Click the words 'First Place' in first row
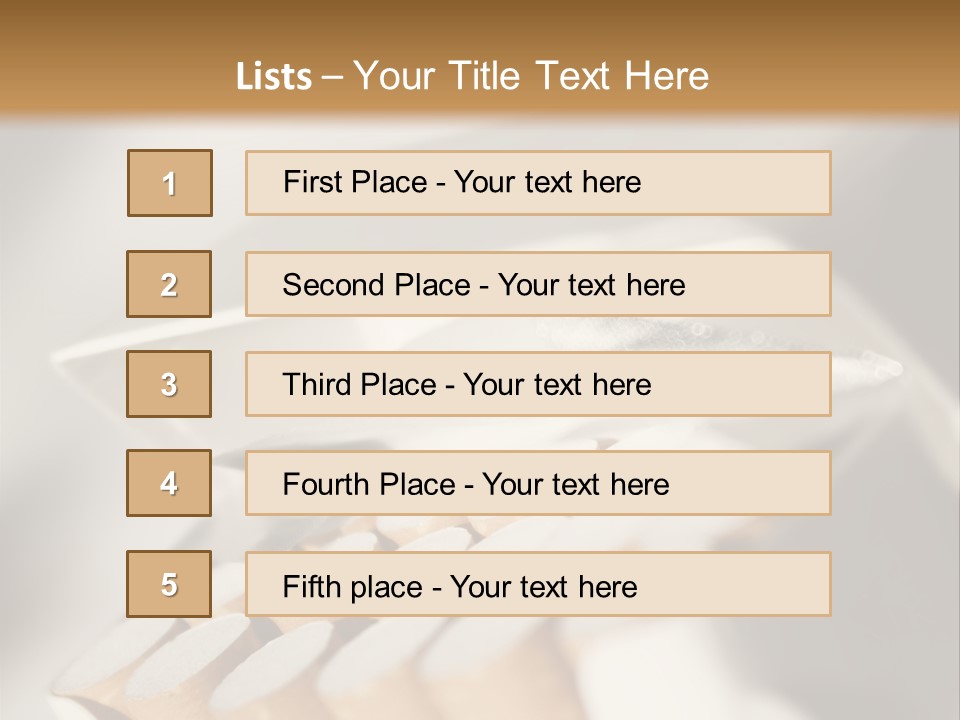960x720 pixels. coord(355,182)
